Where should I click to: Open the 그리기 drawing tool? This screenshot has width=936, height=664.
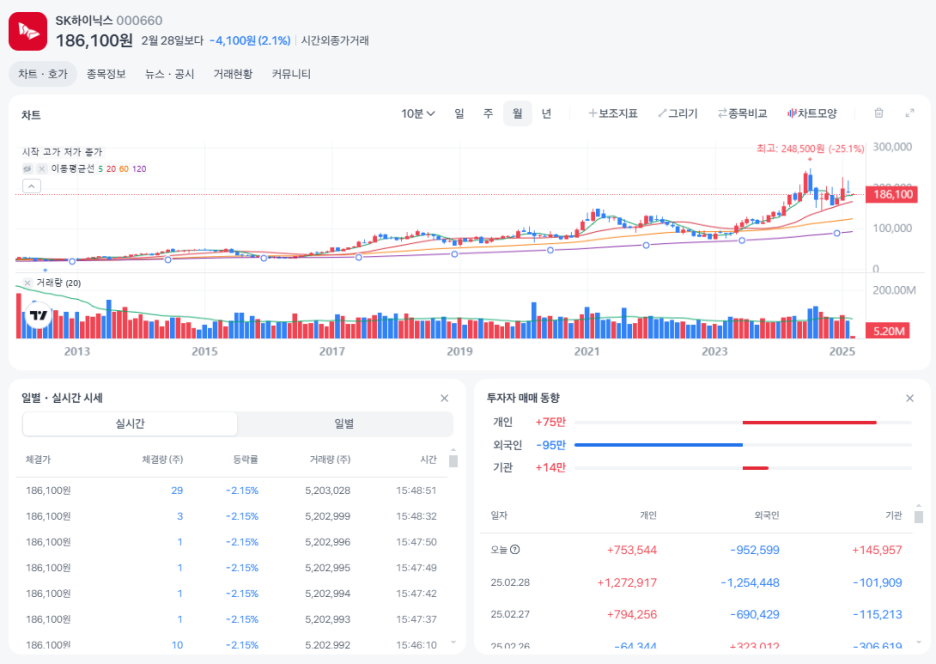pyautogui.click(x=678, y=113)
